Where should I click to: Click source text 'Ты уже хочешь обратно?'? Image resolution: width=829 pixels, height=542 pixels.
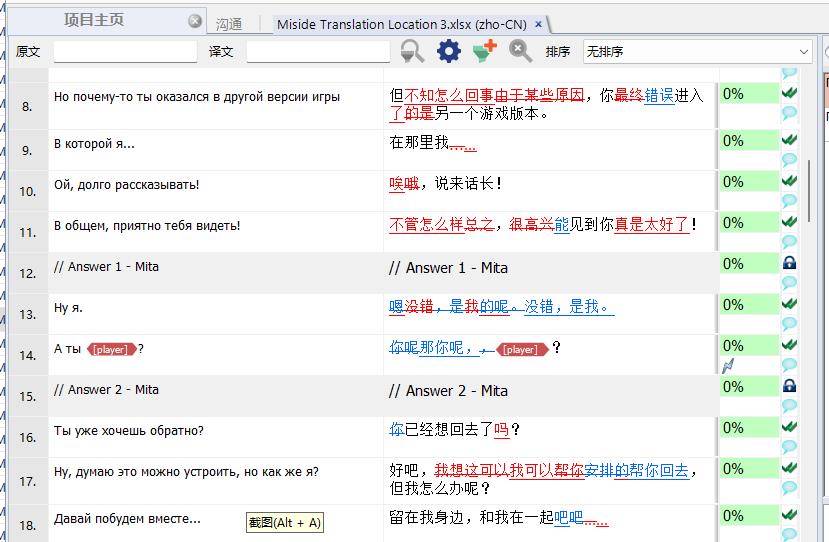tap(128, 431)
